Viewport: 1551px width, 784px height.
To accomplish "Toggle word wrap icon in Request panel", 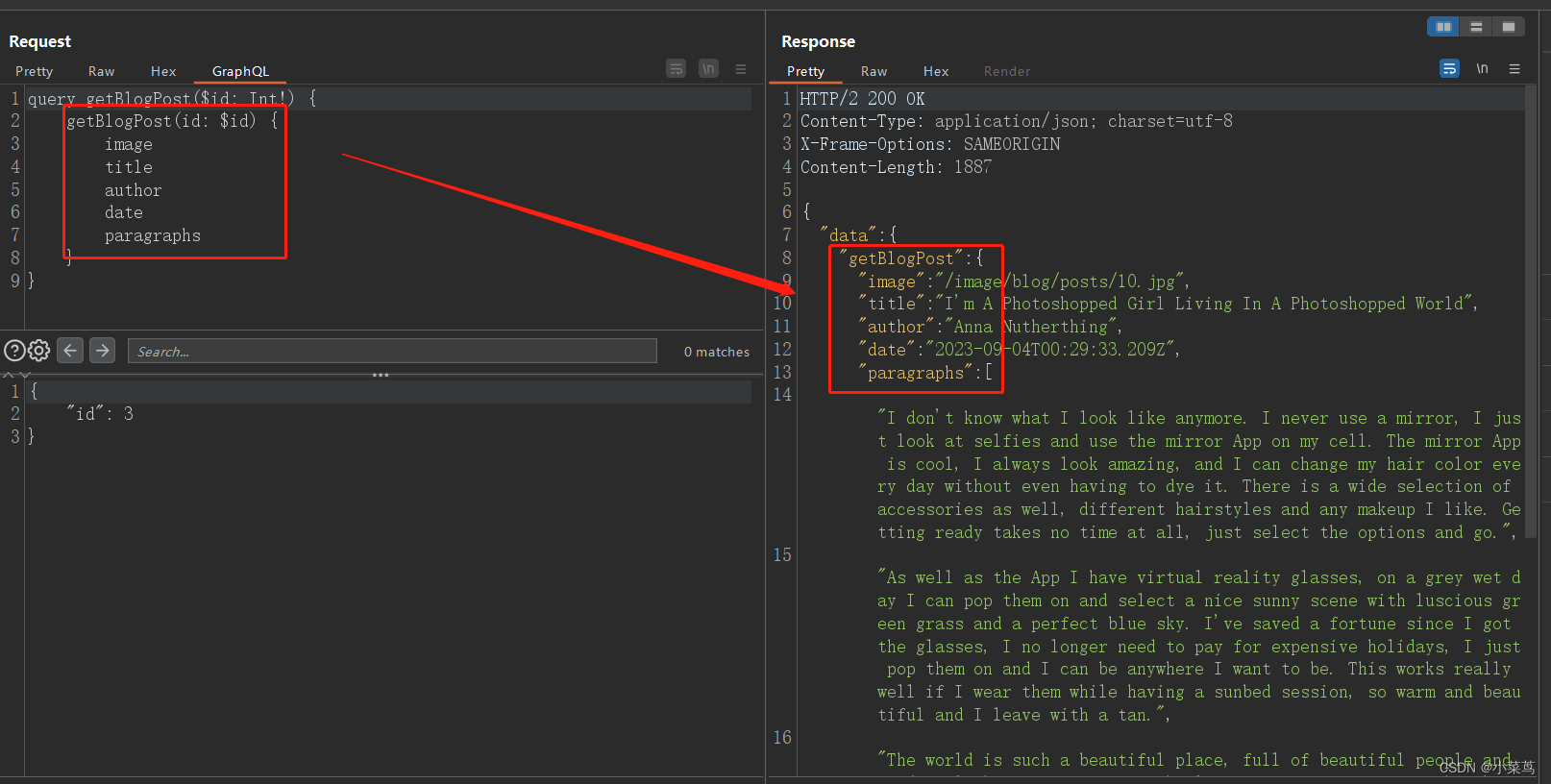I will (677, 68).
